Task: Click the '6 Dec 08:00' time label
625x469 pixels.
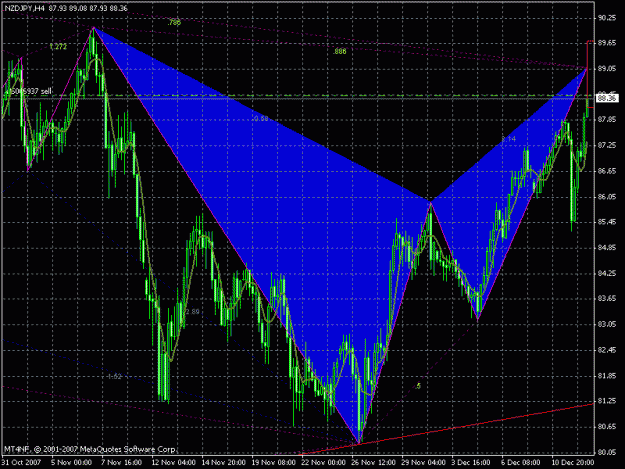Action: click(x=521, y=462)
